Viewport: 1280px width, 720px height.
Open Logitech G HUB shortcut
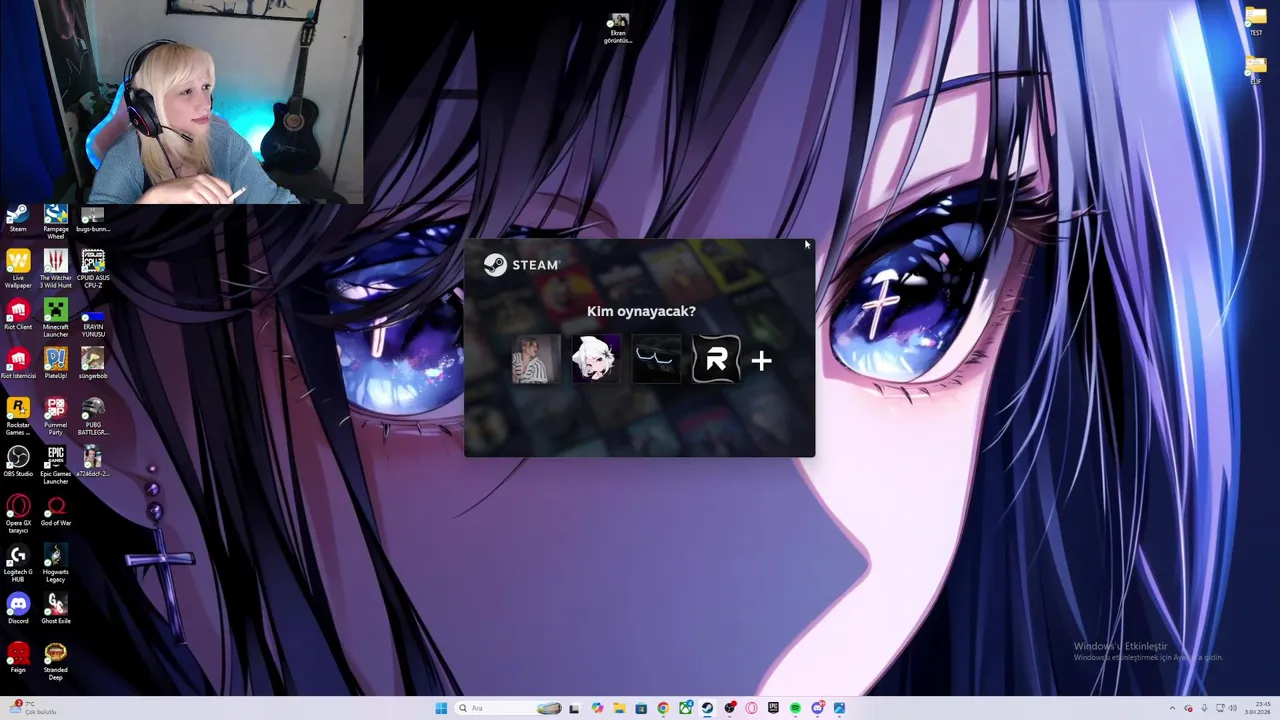(x=18, y=563)
